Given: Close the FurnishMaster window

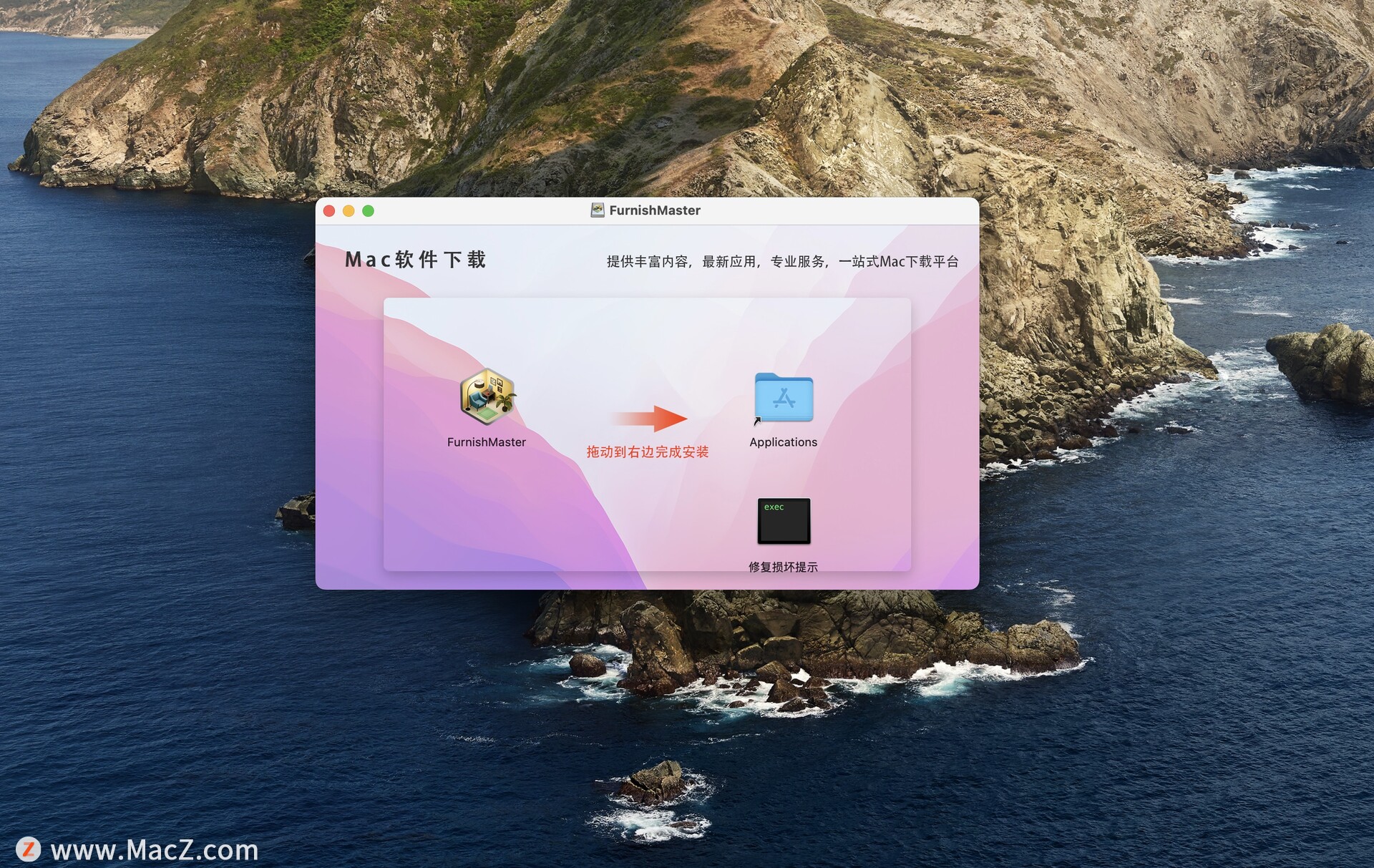Looking at the screenshot, I should 329,210.
